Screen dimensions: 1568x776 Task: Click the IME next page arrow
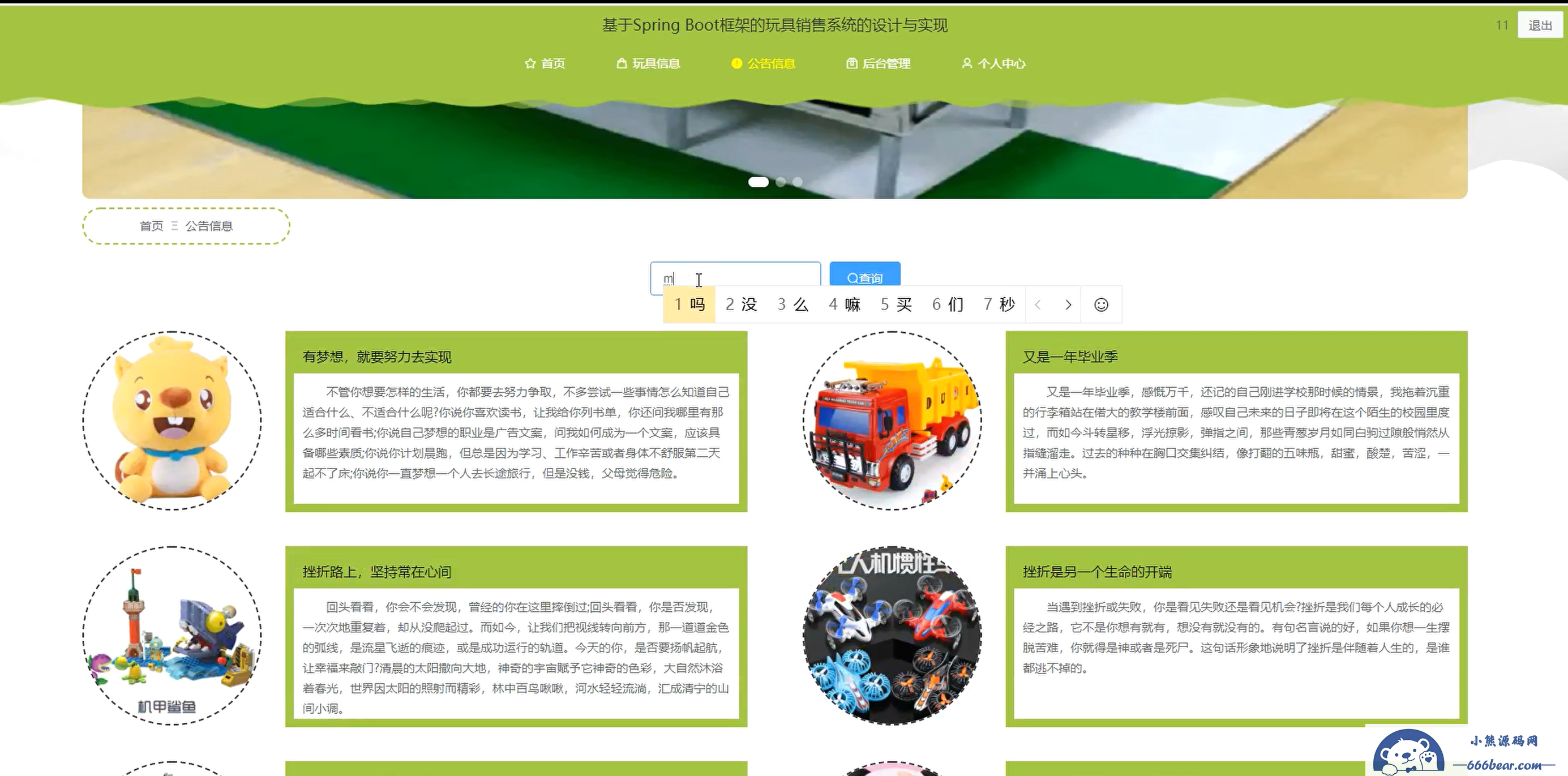1068,305
